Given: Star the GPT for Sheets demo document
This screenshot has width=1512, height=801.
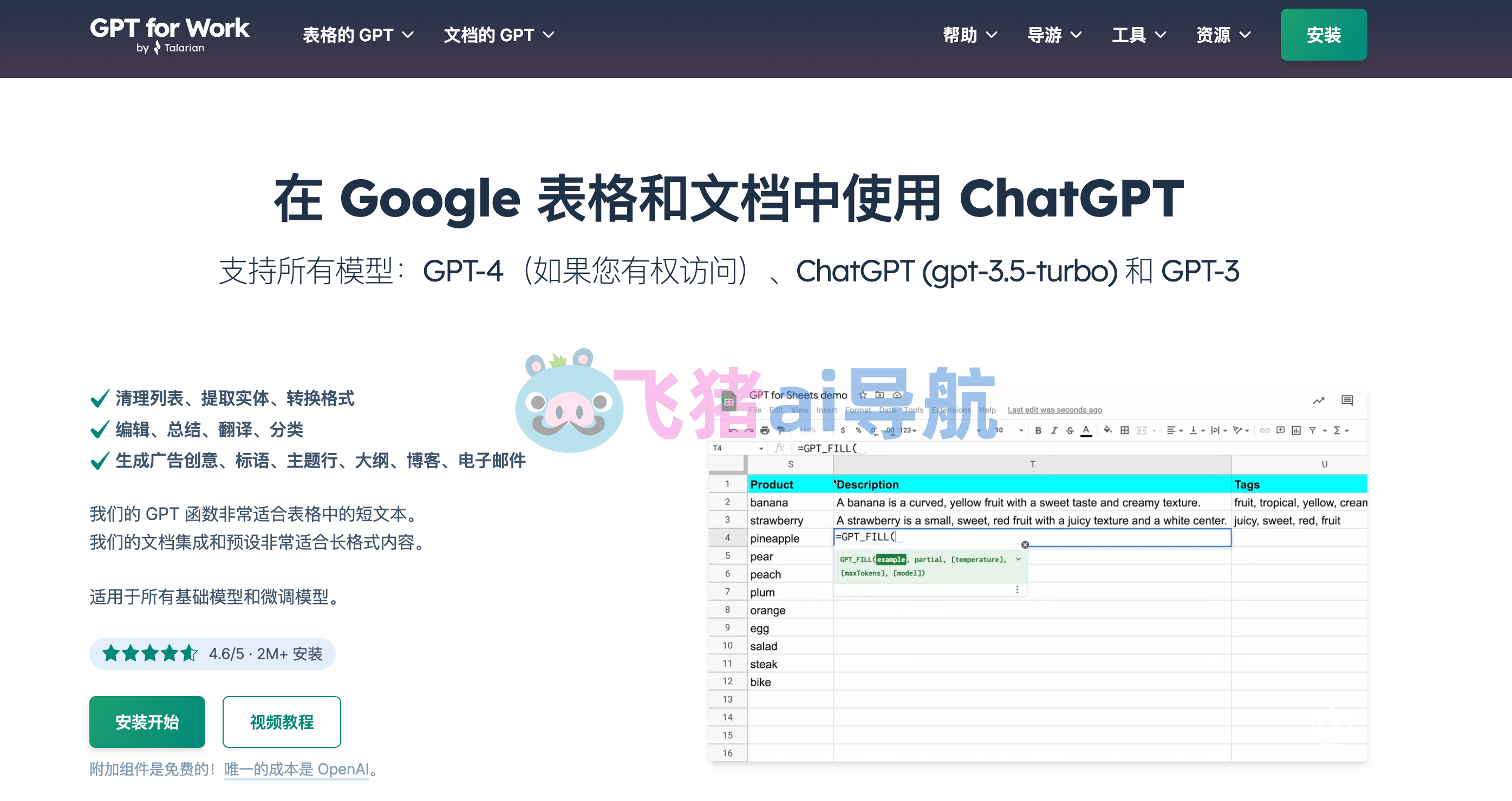Looking at the screenshot, I should tap(863, 395).
